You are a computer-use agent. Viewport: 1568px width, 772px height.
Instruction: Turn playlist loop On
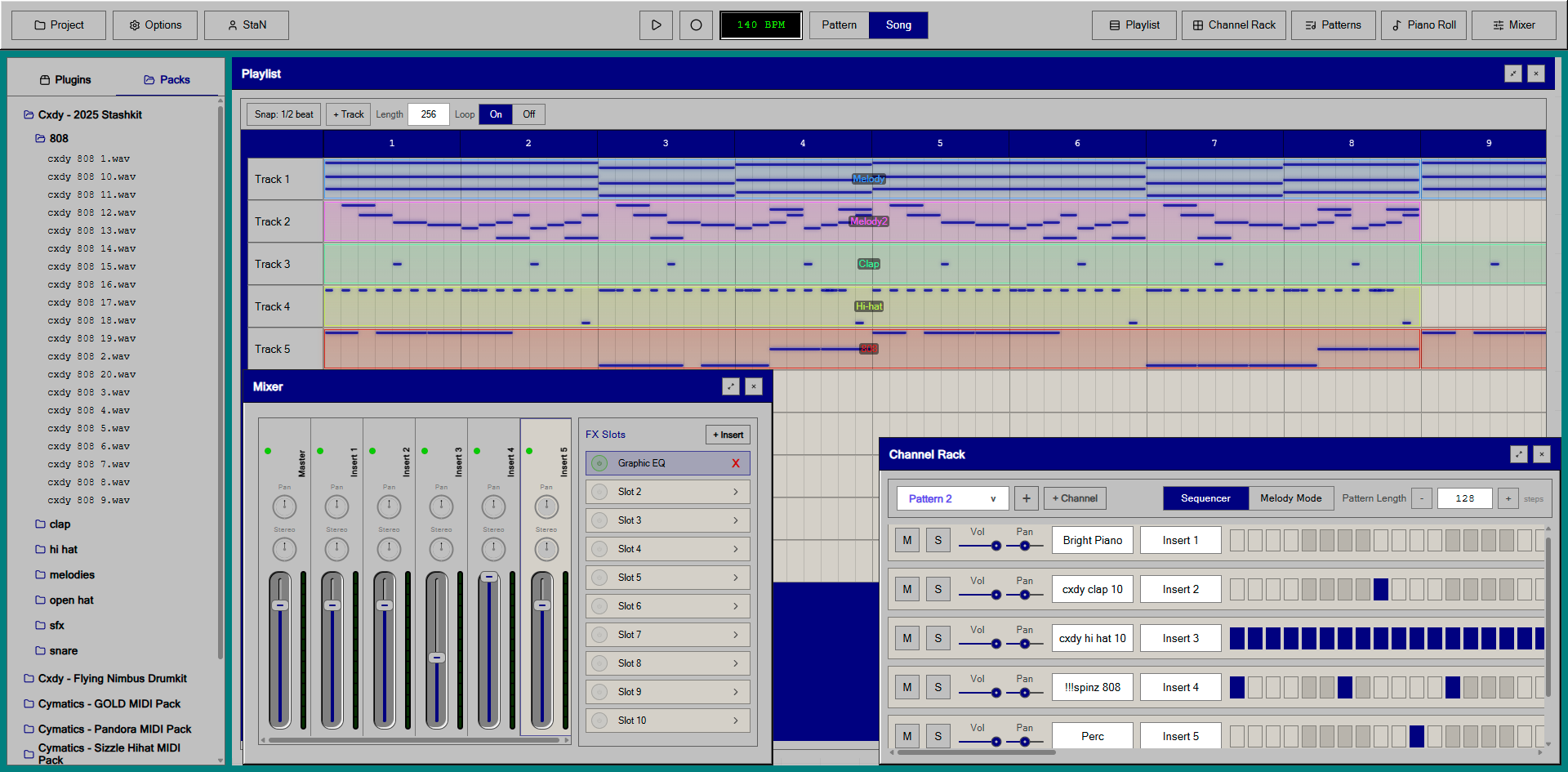click(496, 114)
